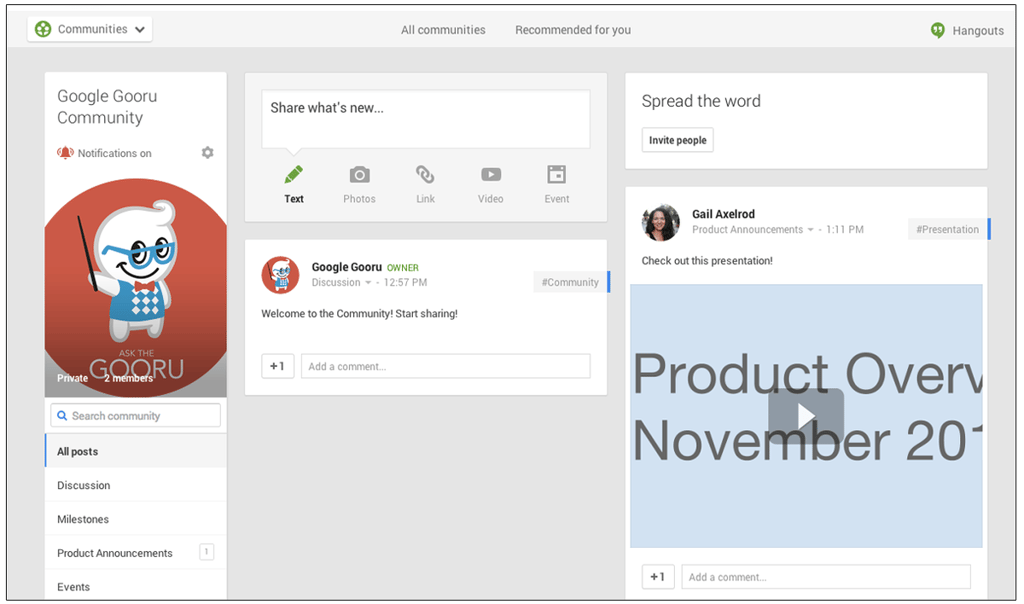This screenshot has height=604, width=1024.
Task: Expand Discussion category dropdown on post
Action: point(368,283)
